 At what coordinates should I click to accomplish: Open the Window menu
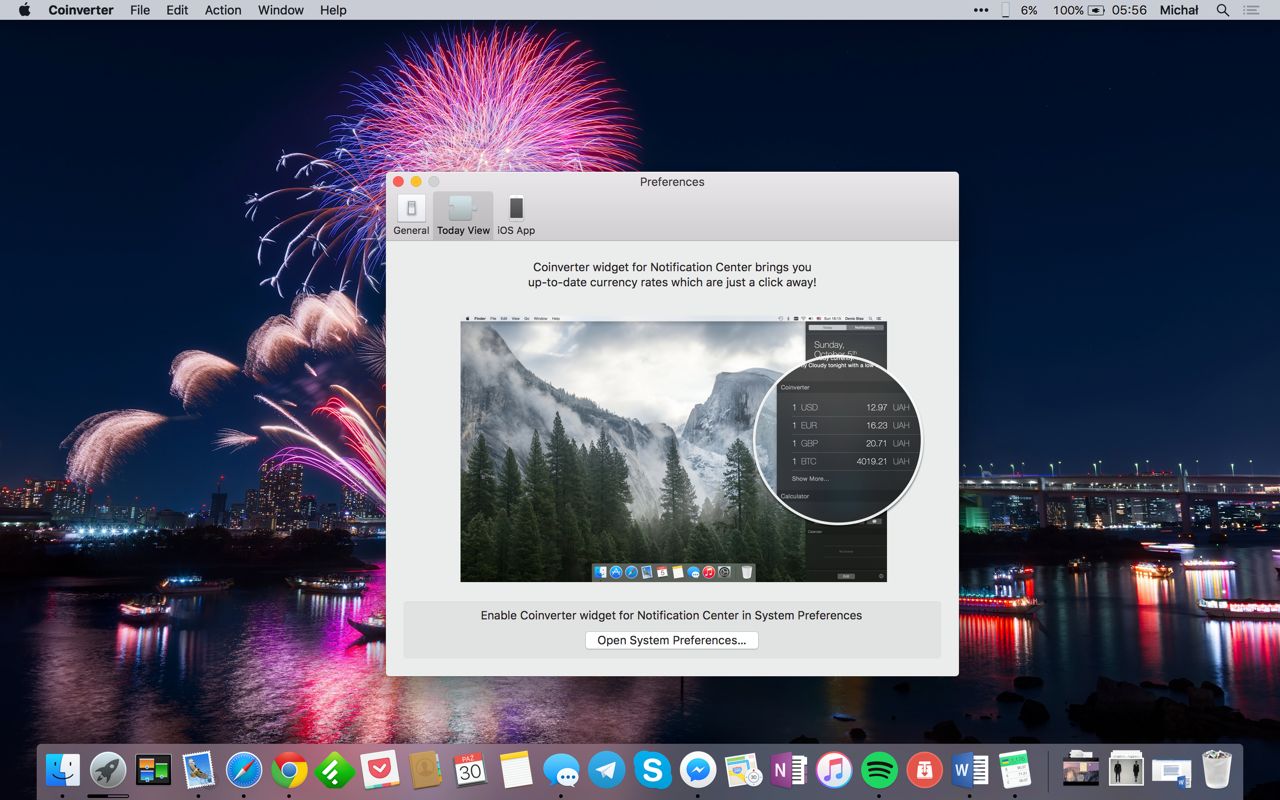281,10
